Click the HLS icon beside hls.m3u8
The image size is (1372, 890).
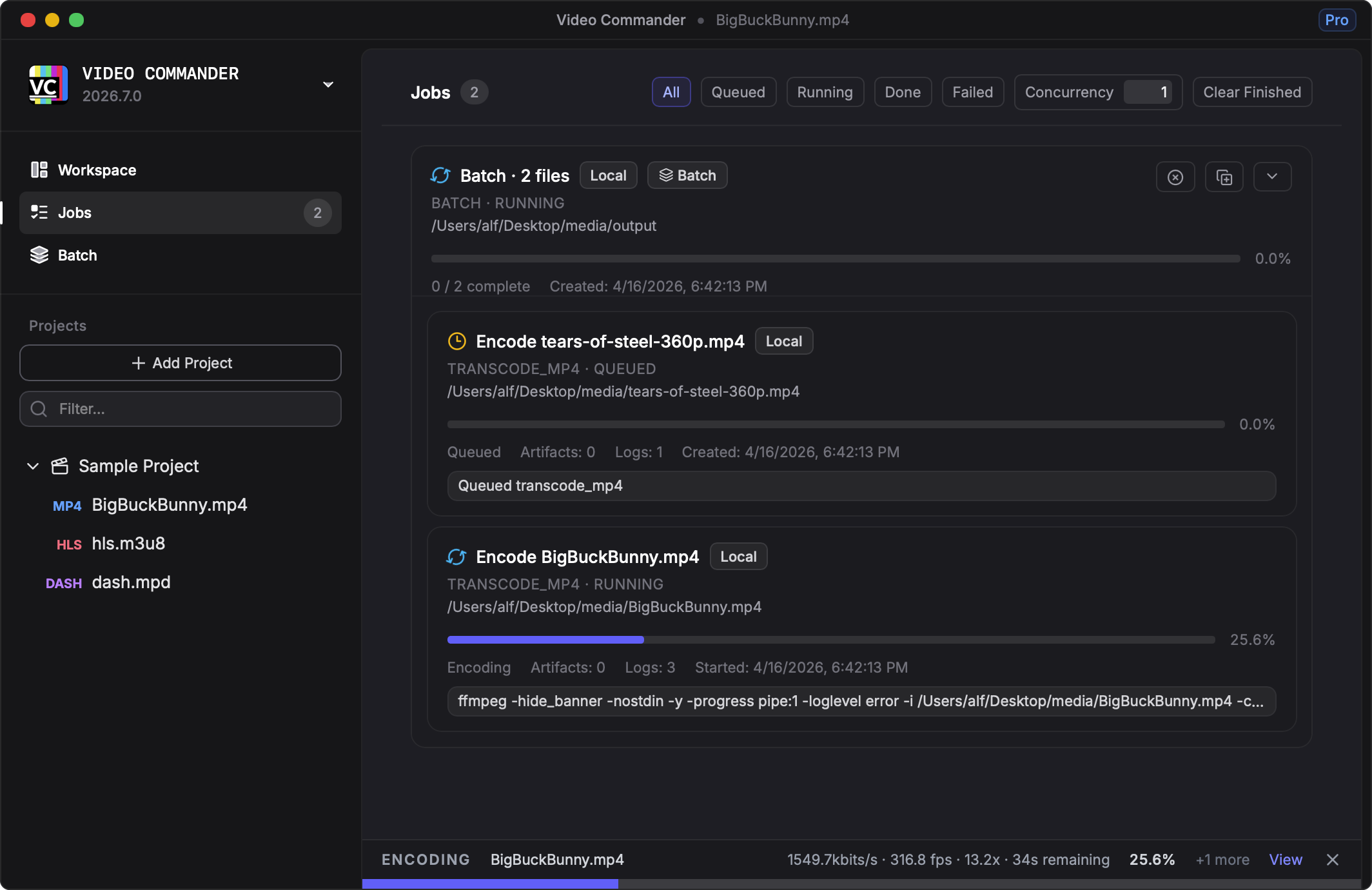point(68,544)
